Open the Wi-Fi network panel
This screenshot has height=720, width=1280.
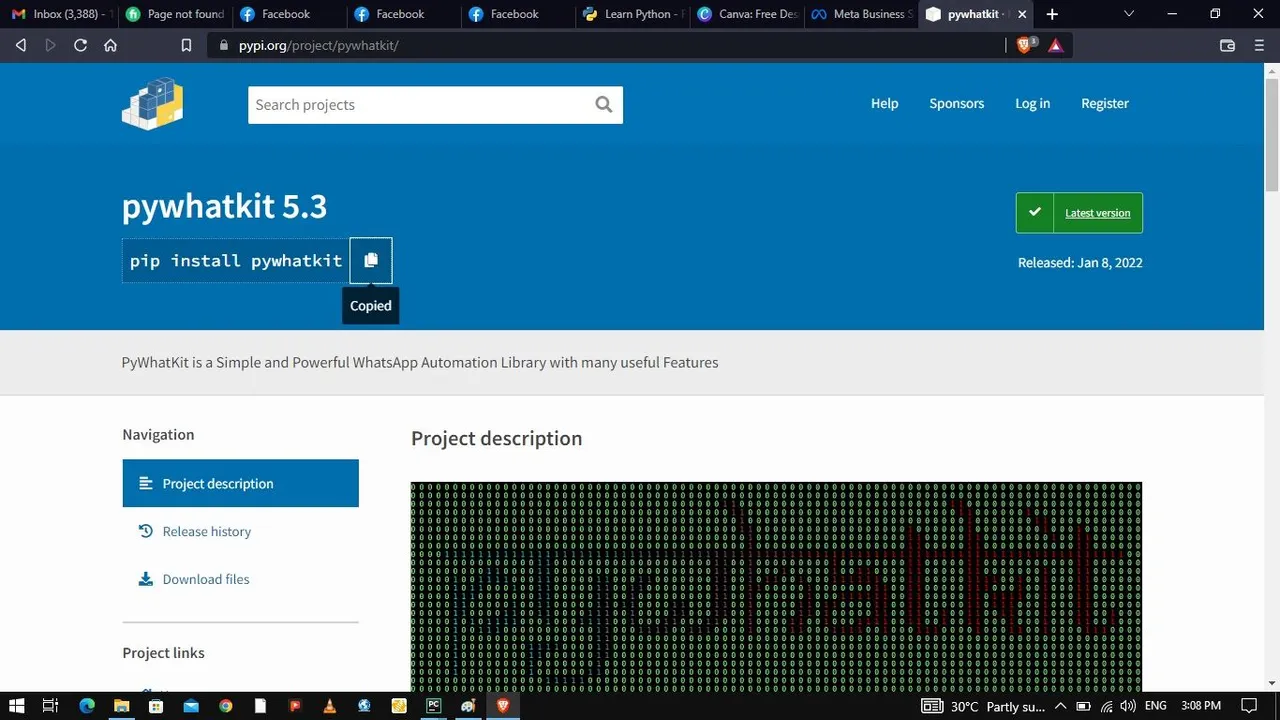click(x=1106, y=706)
